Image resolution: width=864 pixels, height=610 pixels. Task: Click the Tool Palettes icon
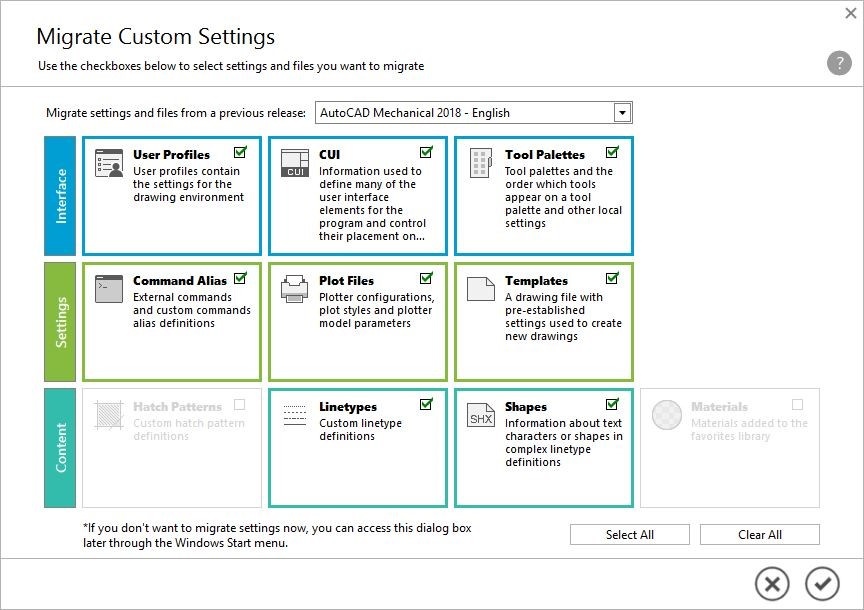[x=480, y=162]
